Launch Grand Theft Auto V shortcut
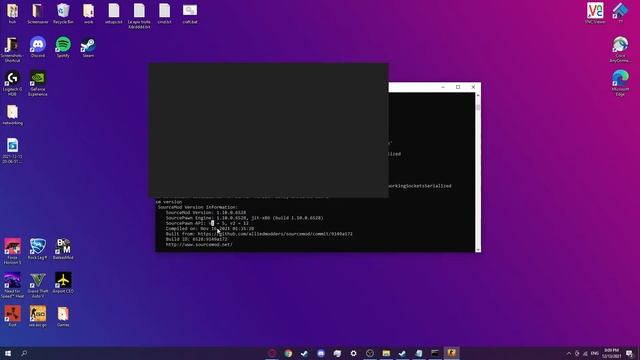This screenshot has height=360, width=640. point(38,284)
